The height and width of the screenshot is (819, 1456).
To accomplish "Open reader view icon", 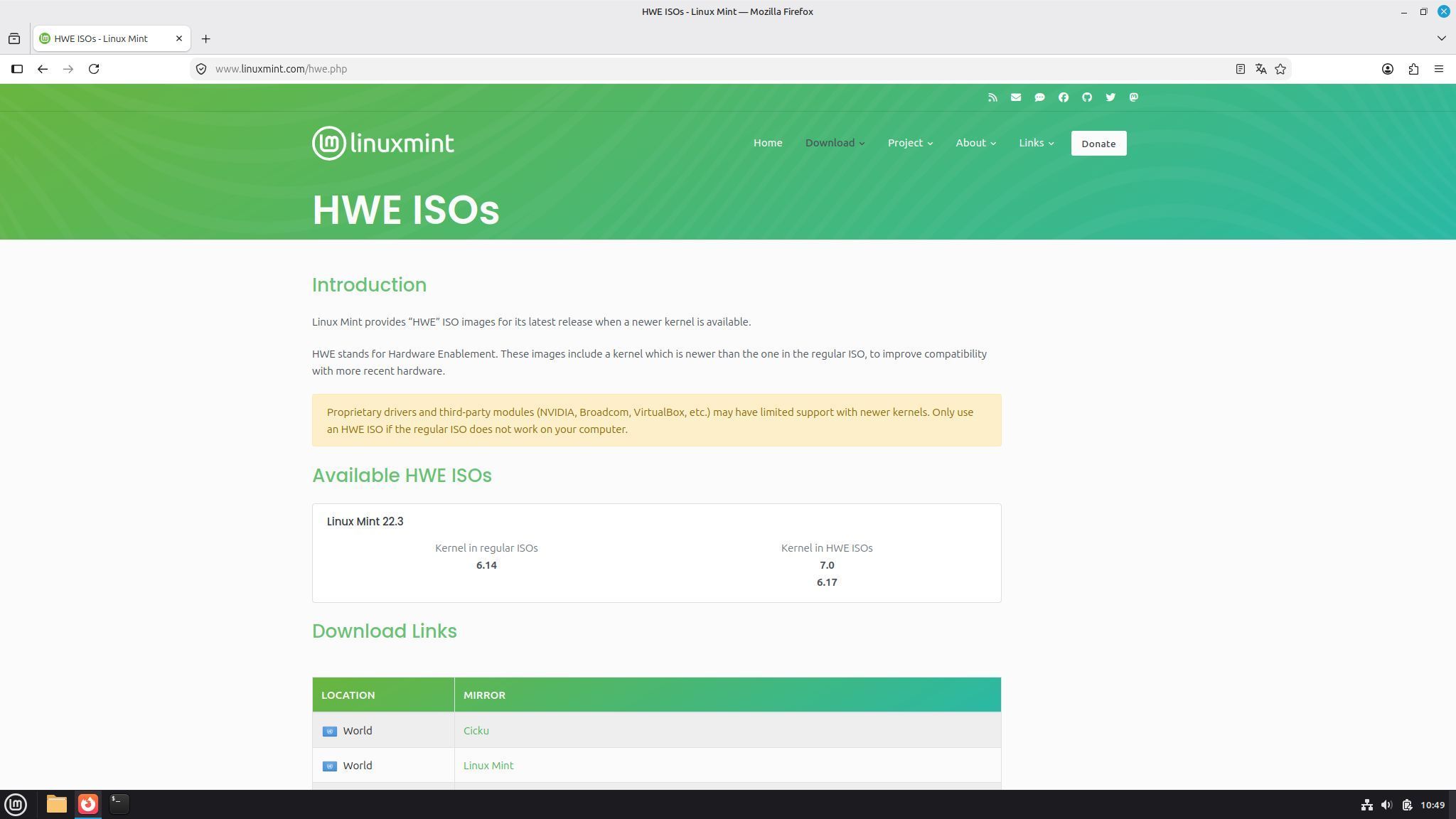I will [1240, 69].
